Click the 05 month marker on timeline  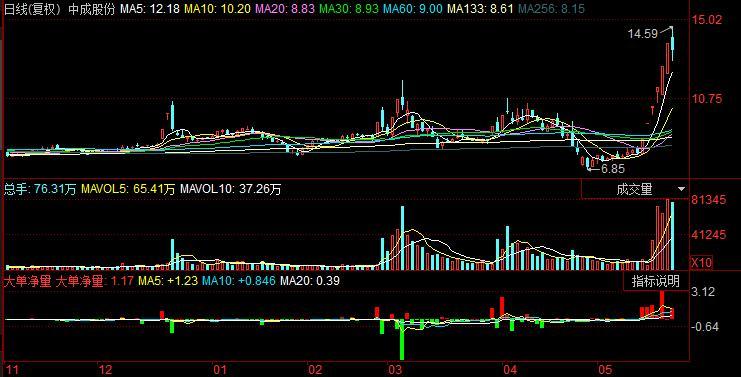tap(605, 369)
